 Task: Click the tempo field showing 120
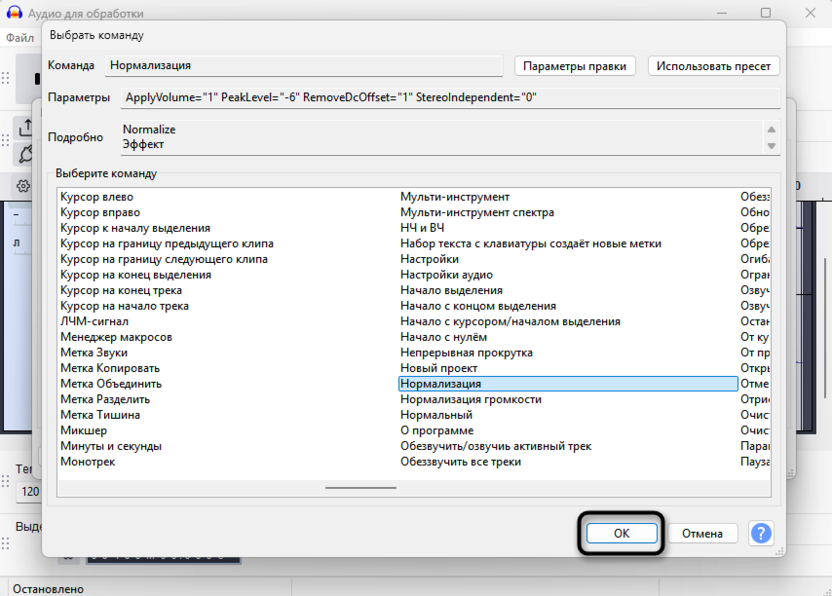click(x=29, y=491)
